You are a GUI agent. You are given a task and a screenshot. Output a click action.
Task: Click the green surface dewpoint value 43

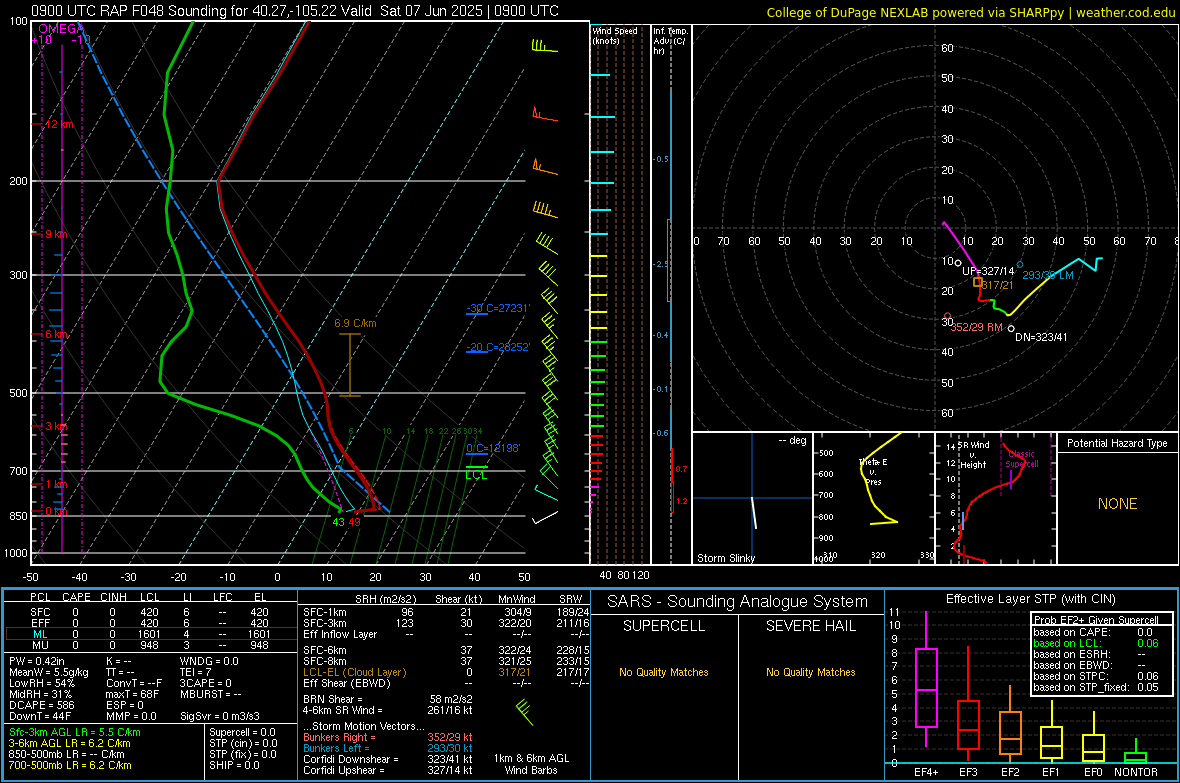tap(339, 523)
